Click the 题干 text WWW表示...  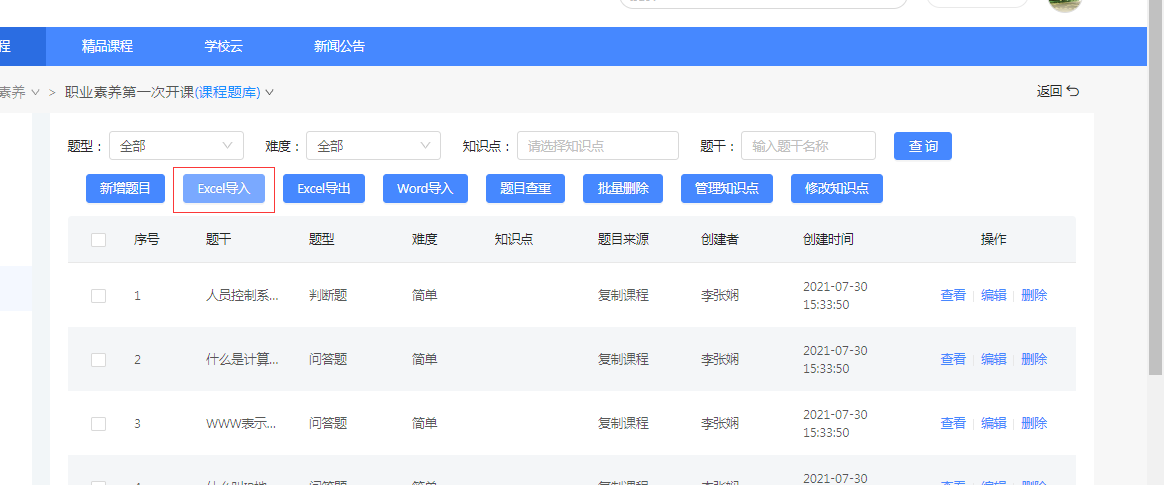tap(243, 424)
